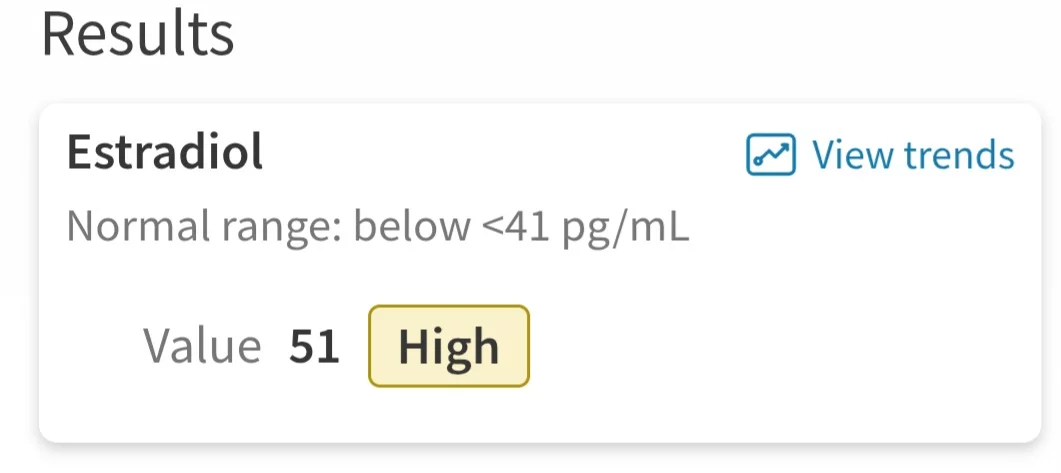This screenshot has width=1061, height=473.
Task: Click the Results section heading
Action: [138, 35]
